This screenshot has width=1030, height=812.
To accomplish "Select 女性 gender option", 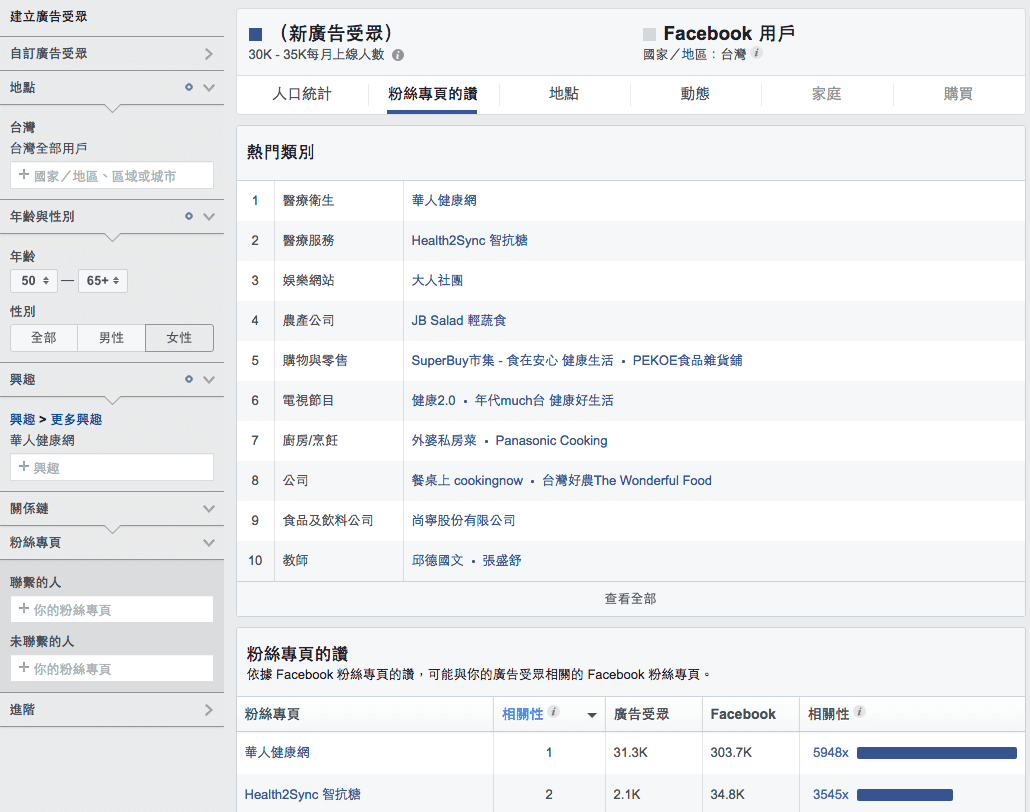I will [x=179, y=338].
